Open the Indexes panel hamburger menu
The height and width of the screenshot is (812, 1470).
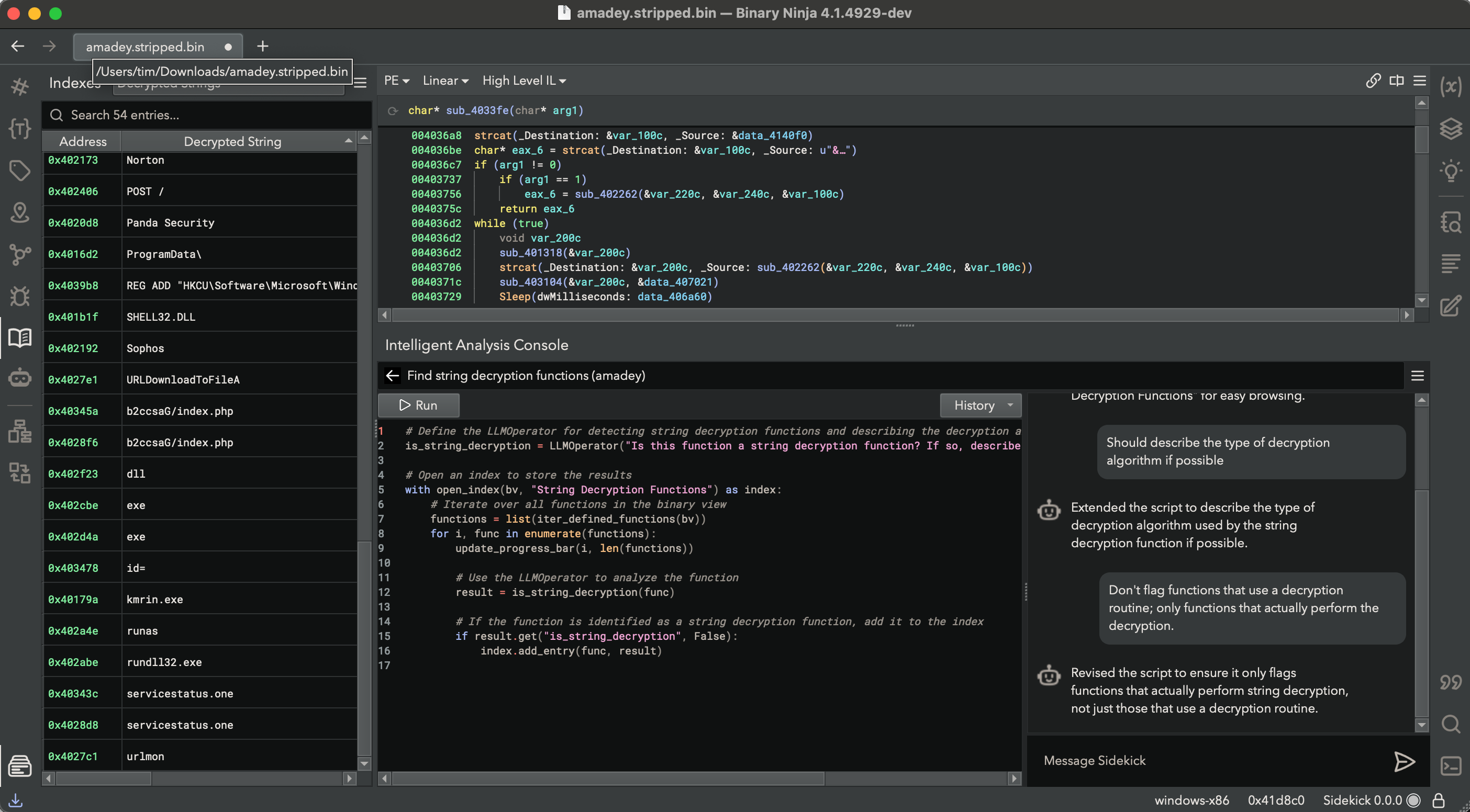click(x=360, y=83)
